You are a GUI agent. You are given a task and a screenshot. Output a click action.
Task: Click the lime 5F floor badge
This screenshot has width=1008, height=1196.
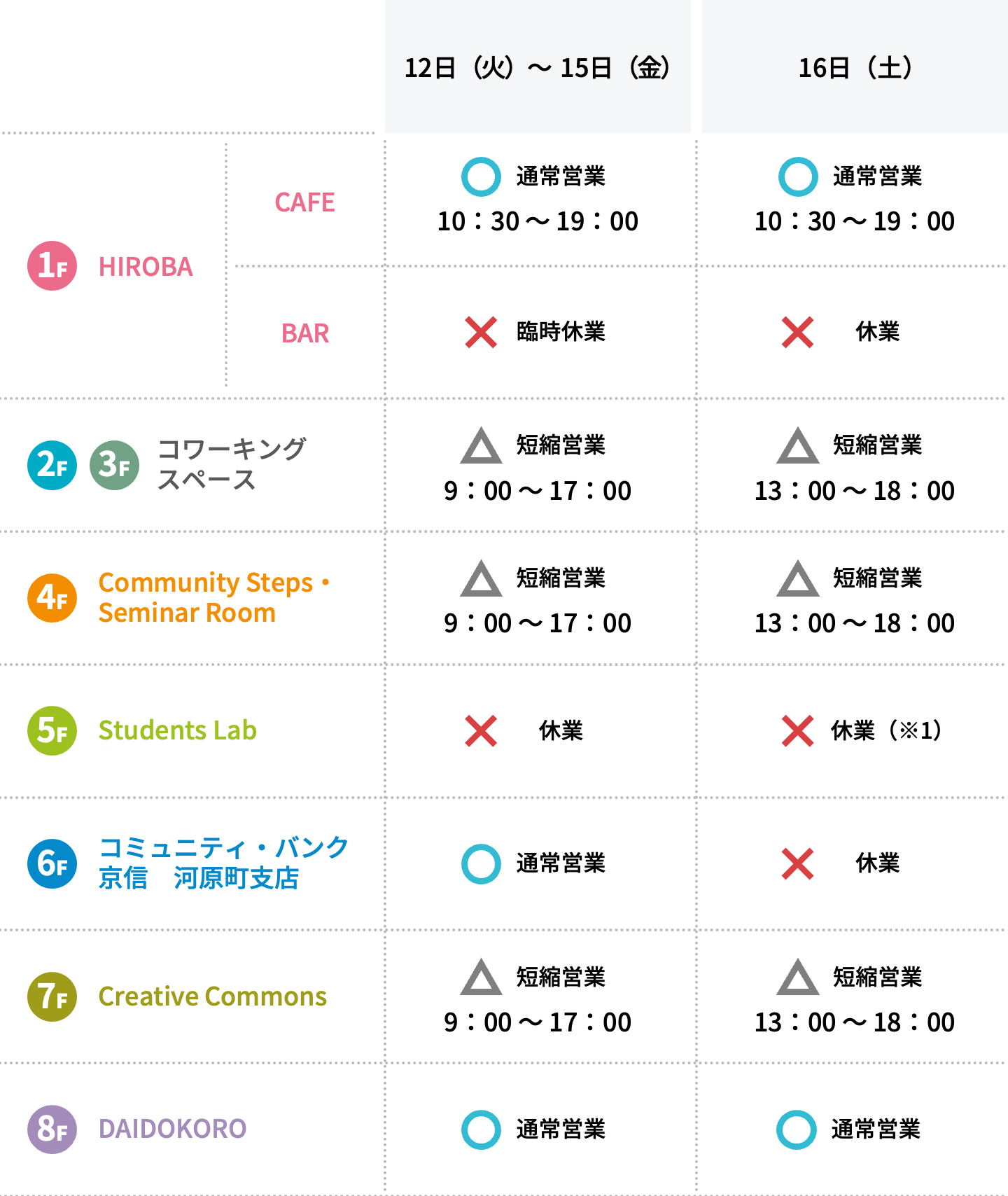[52, 730]
